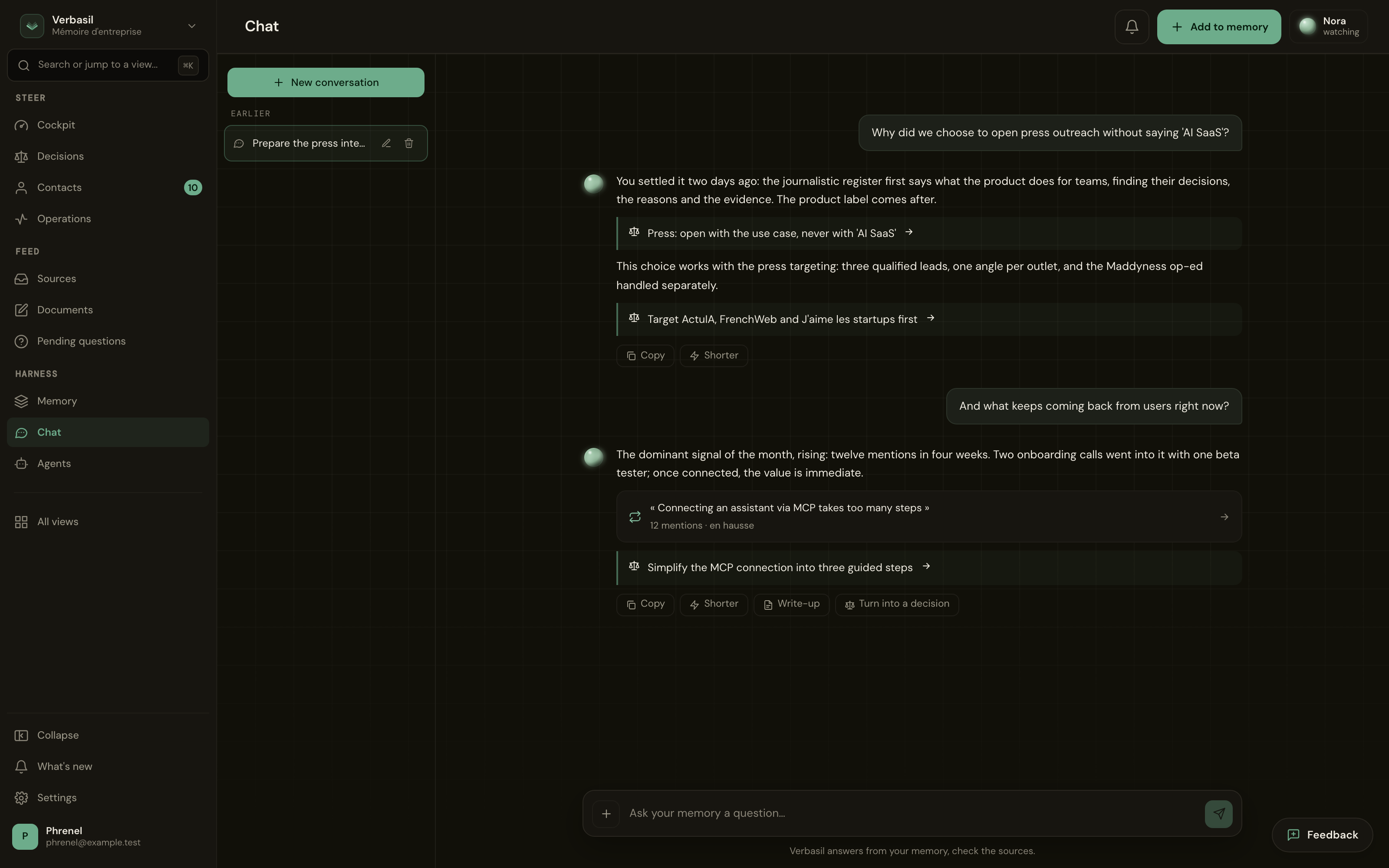This screenshot has width=1389, height=868.
Task: Start a New conversation
Action: click(x=326, y=82)
